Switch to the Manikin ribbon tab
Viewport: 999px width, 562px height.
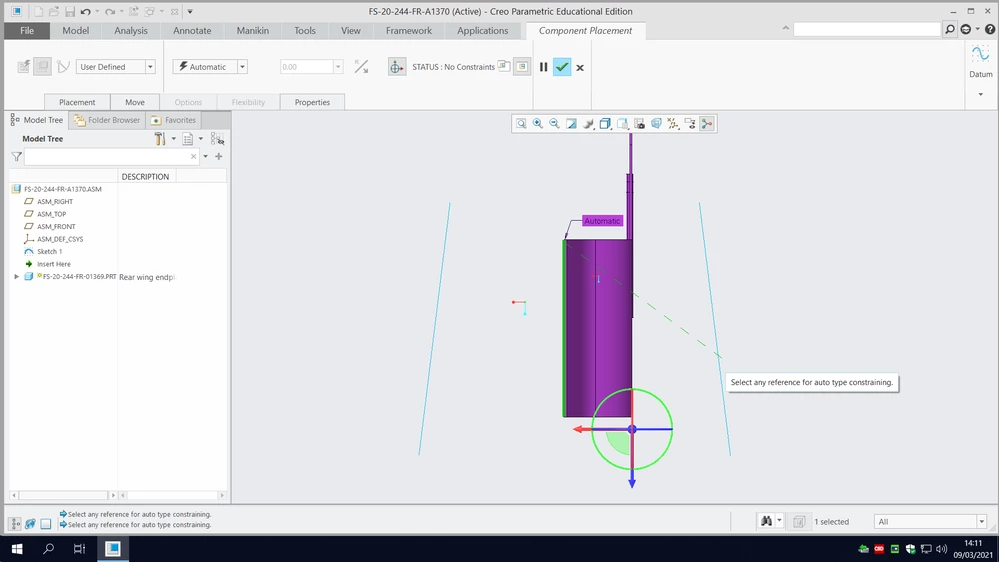(252, 31)
